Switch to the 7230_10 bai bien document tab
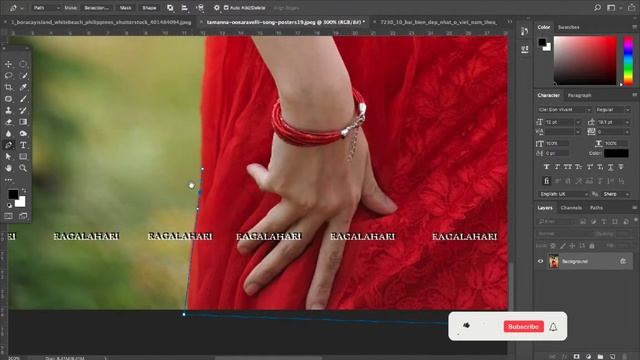This screenshot has height=360, width=640. (438, 22)
